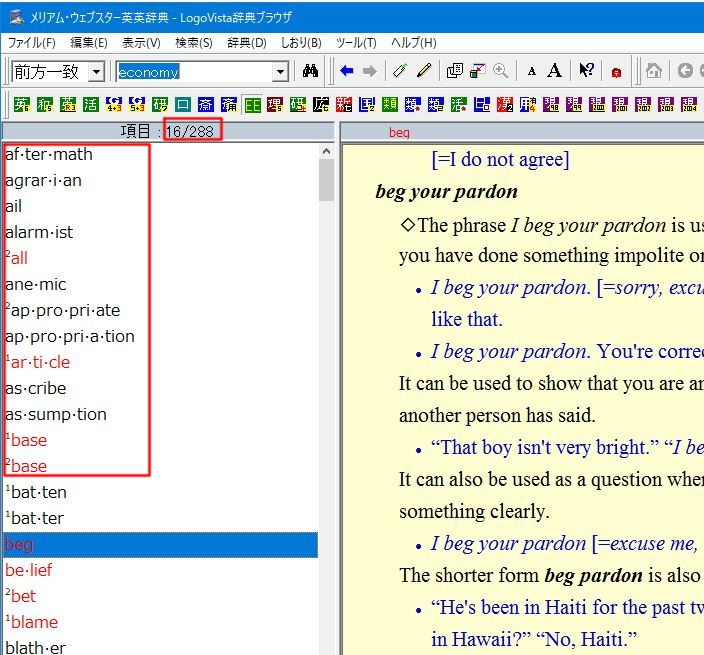This screenshot has height=655, width=704.
Task: Select the G 5+3 dictionary icon
Action: tap(137, 105)
